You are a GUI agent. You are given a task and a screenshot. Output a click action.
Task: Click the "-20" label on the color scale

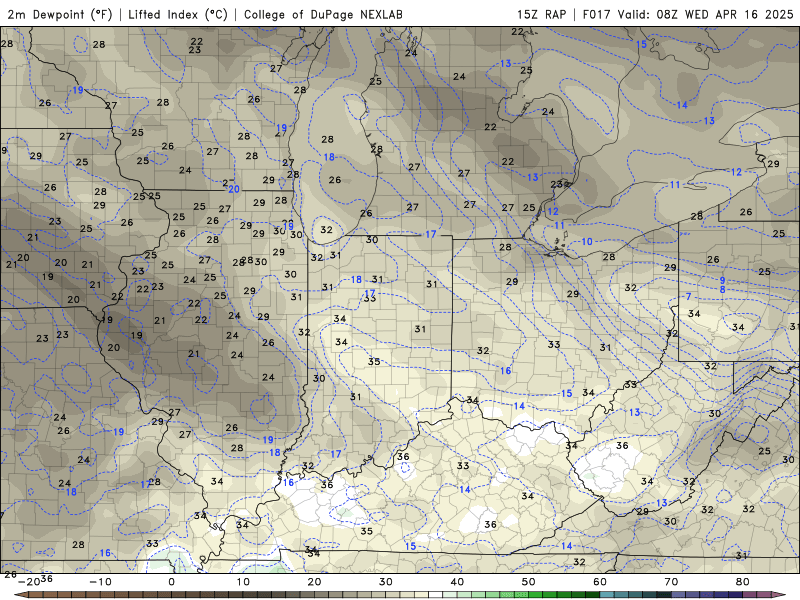point(29,582)
